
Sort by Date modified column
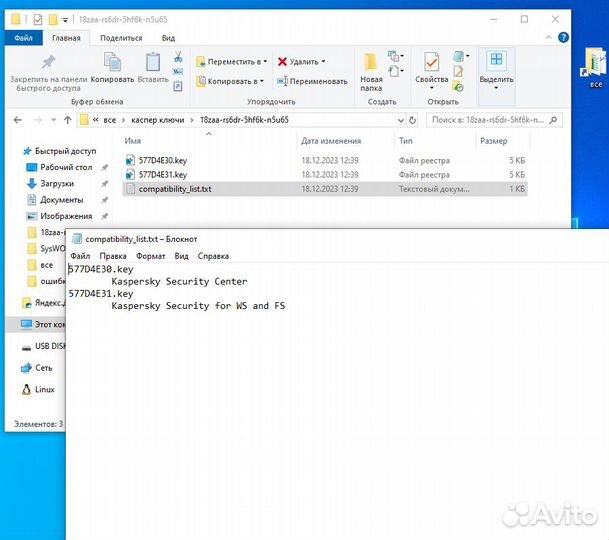pyautogui.click(x=331, y=141)
